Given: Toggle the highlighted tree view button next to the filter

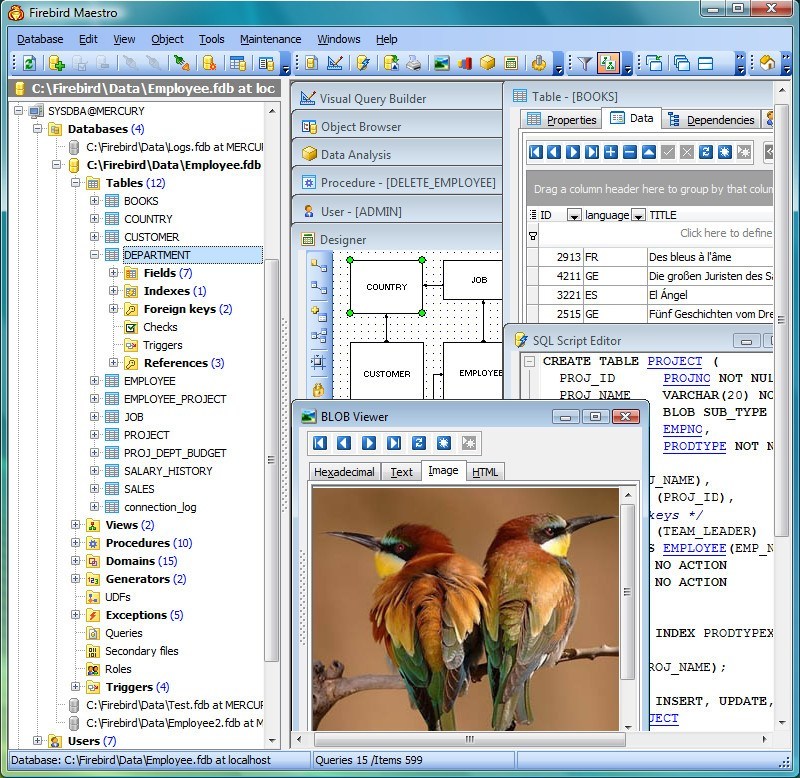Looking at the screenshot, I should 608,63.
